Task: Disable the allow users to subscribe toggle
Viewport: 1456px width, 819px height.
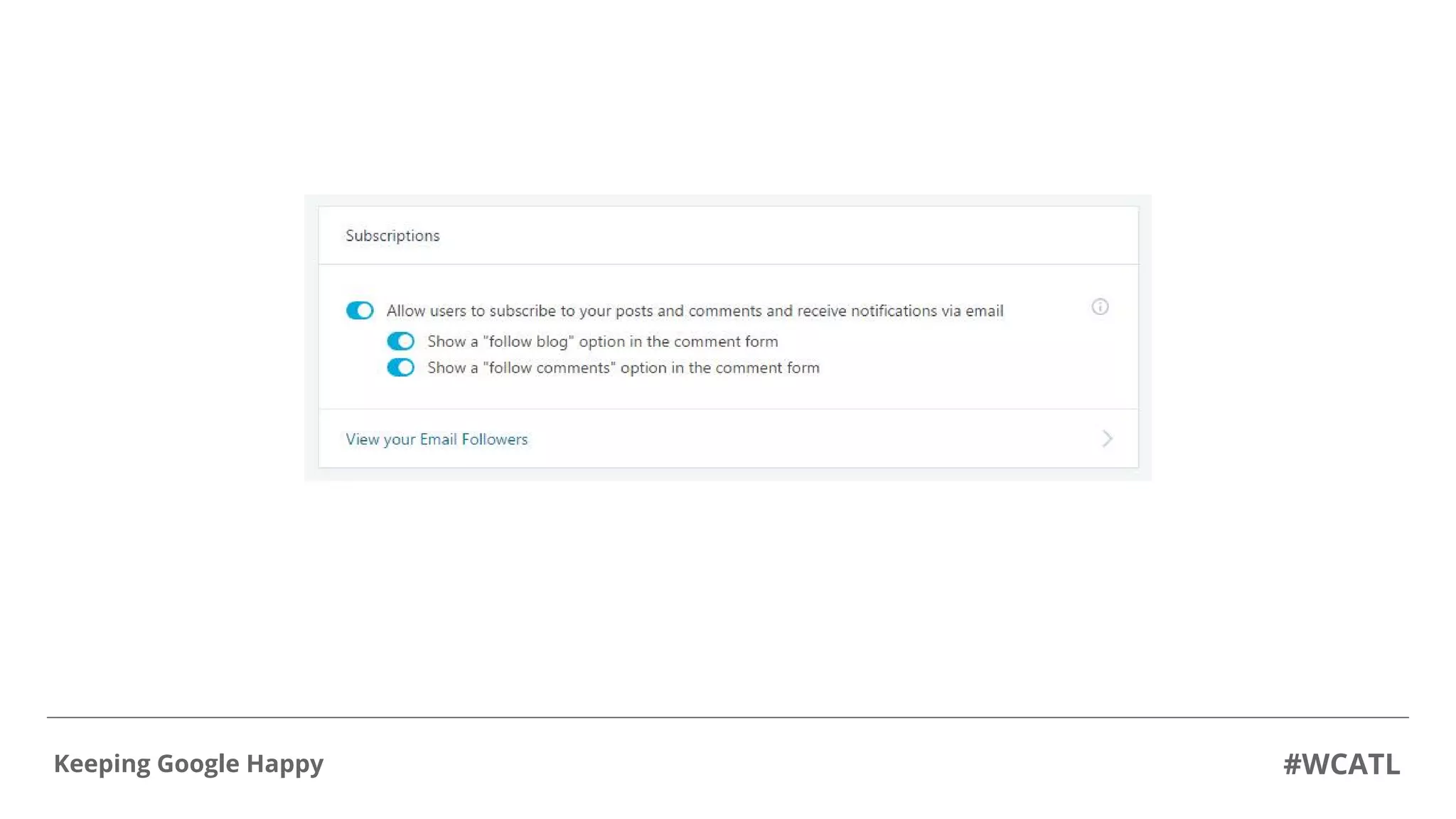Action: [x=360, y=311]
